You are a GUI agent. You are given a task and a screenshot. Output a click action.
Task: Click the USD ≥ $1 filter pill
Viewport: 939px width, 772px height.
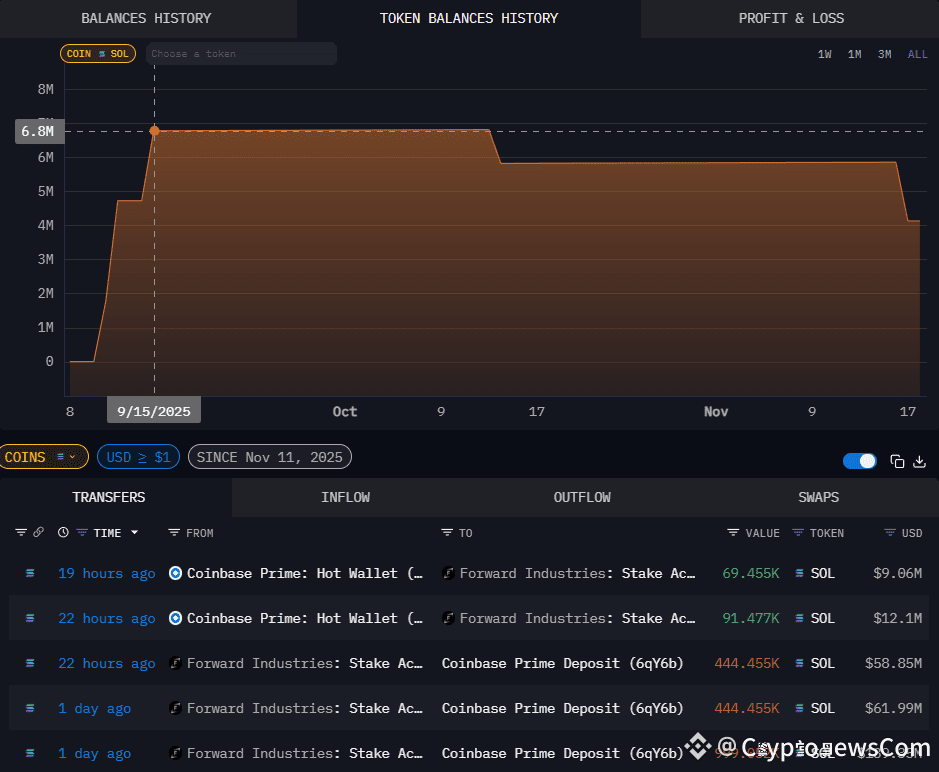tap(138, 456)
